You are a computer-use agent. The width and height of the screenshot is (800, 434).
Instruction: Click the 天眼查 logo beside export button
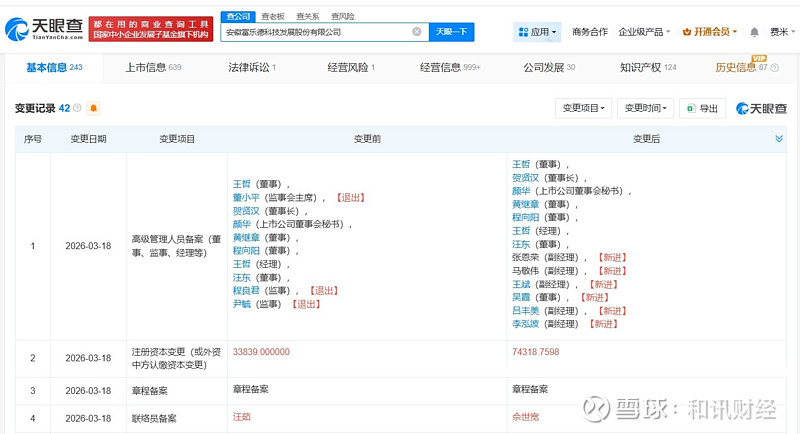click(x=761, y=108)
